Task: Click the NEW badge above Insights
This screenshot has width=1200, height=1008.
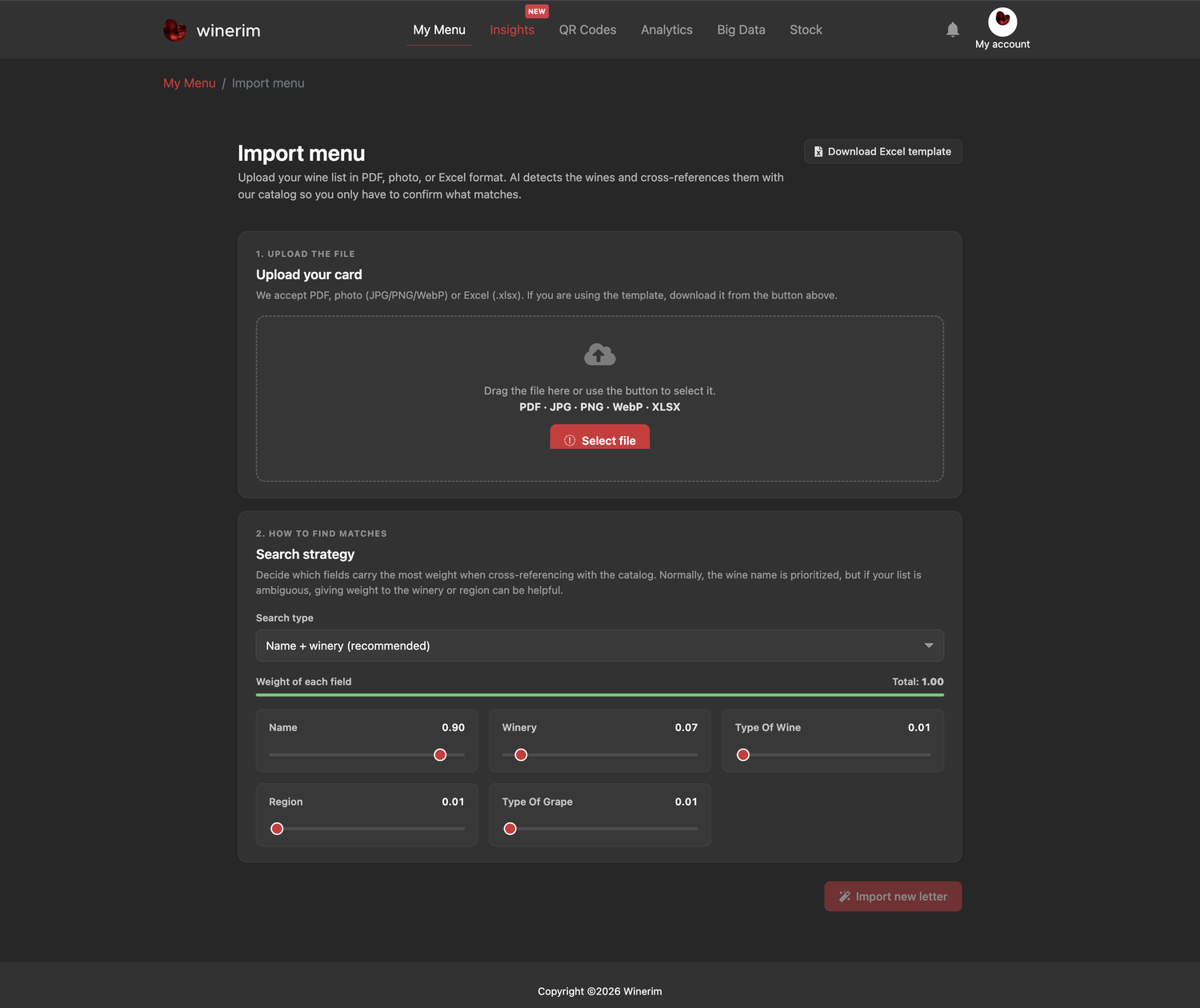Action: (537, 11)
